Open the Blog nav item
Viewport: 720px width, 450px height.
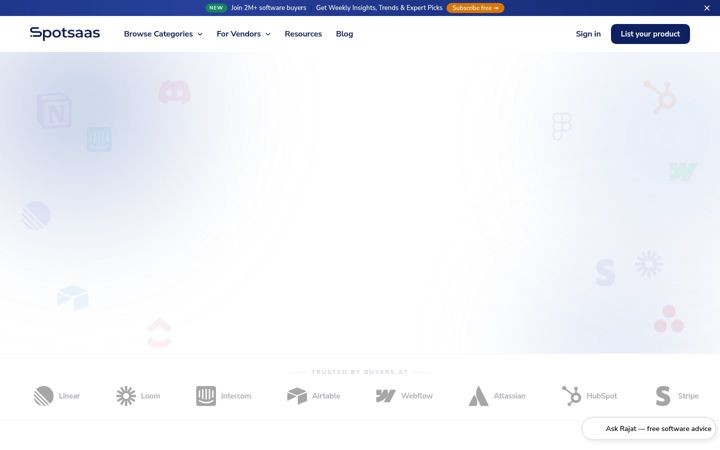(x=344, y=34)
